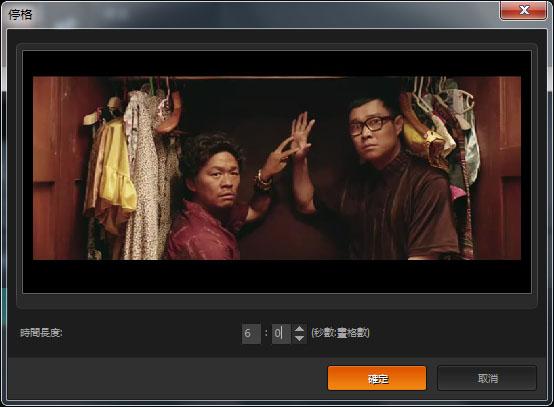Click the colon between the time fields
The image size is (554, 407).
pyautogui.click(x=266, y=333)
